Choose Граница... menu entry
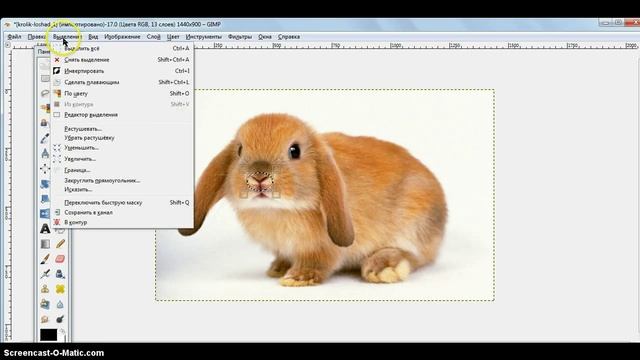 (122, 170)
